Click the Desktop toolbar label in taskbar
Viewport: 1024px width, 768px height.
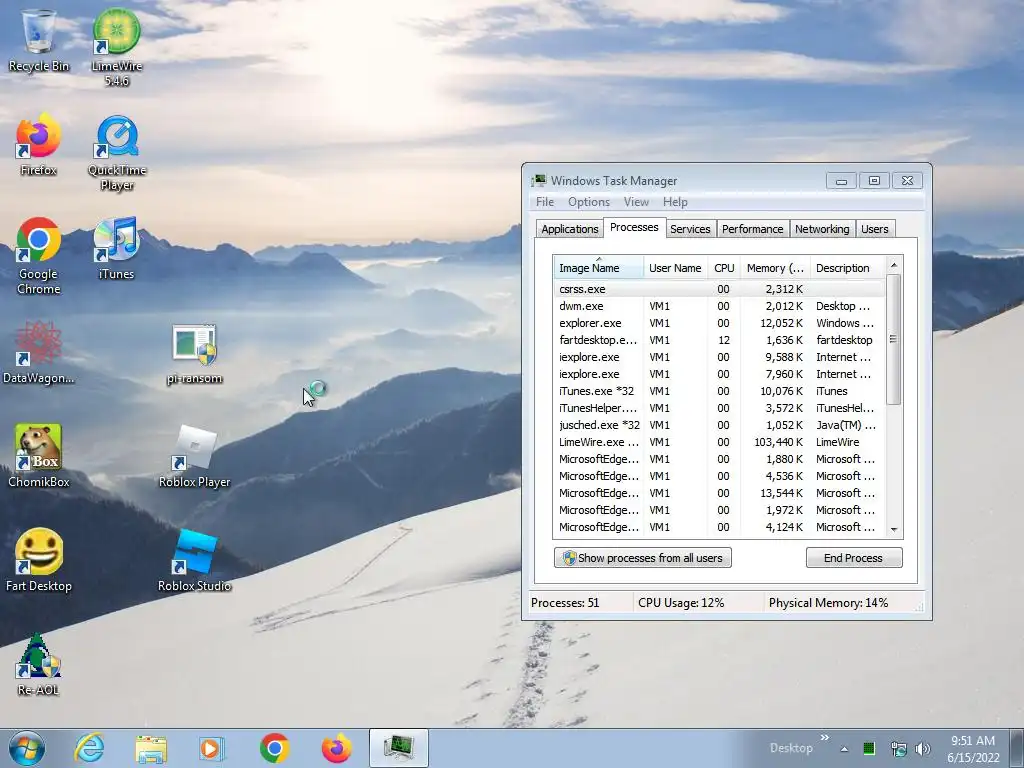[791, 748]
